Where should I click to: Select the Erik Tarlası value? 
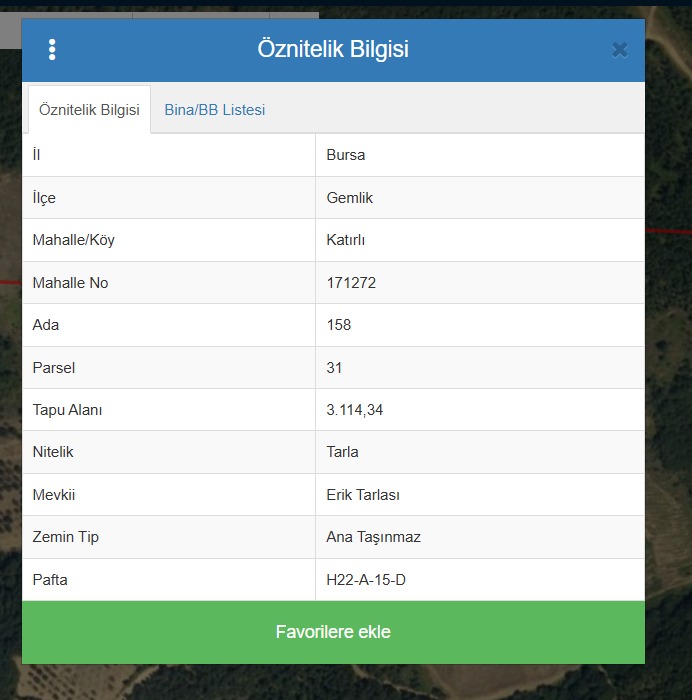point(363,495)
